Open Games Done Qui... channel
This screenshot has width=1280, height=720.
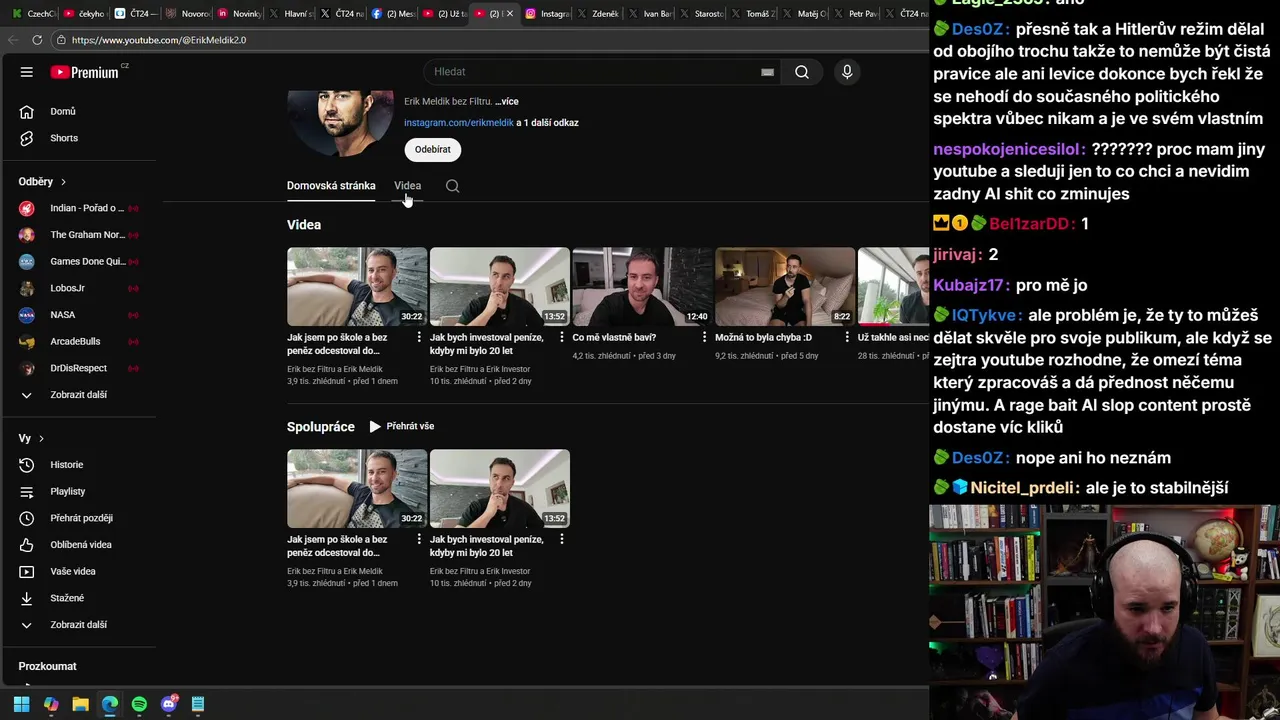pos(81,261)
